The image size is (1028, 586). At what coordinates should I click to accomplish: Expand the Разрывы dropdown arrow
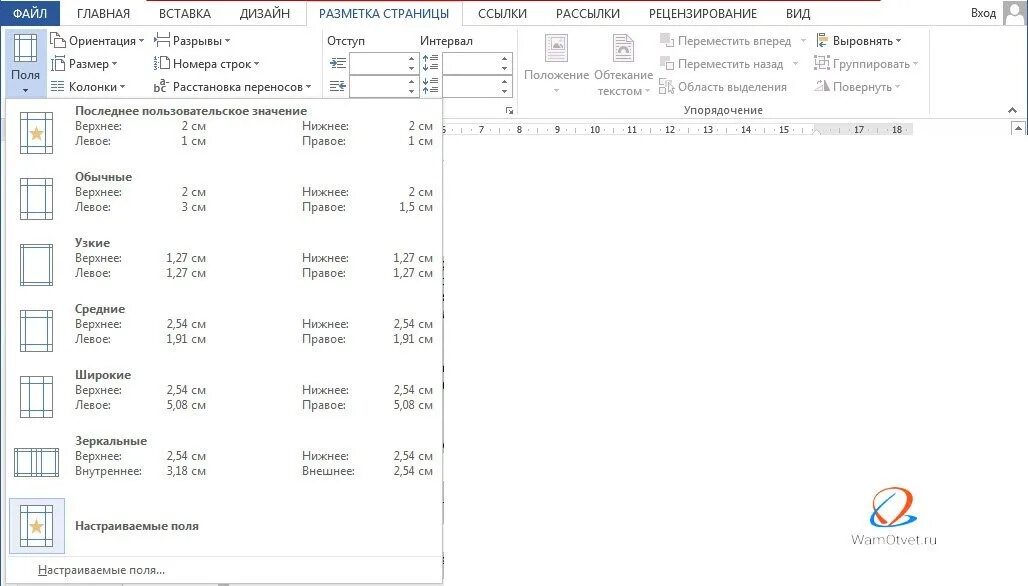(227, 41)
